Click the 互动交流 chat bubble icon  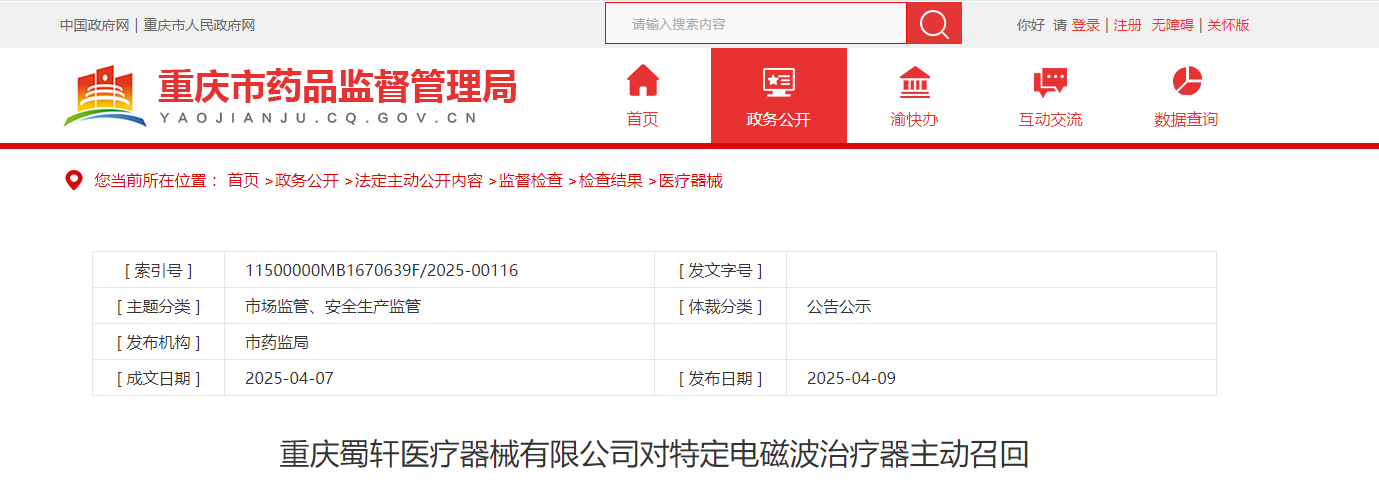coord(1050,81)
